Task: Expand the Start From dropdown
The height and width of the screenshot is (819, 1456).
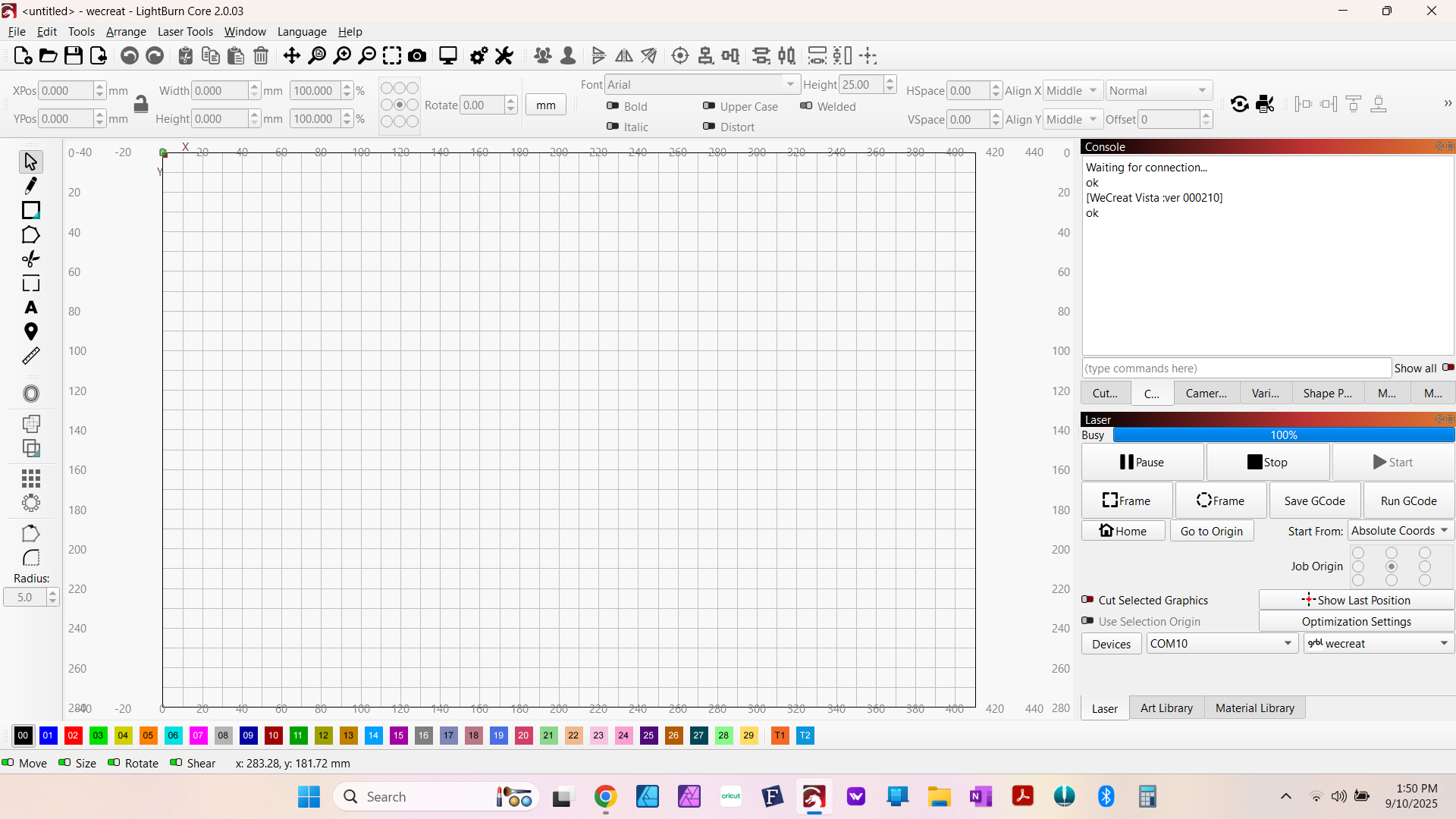Action: [x=1400, y=531]
